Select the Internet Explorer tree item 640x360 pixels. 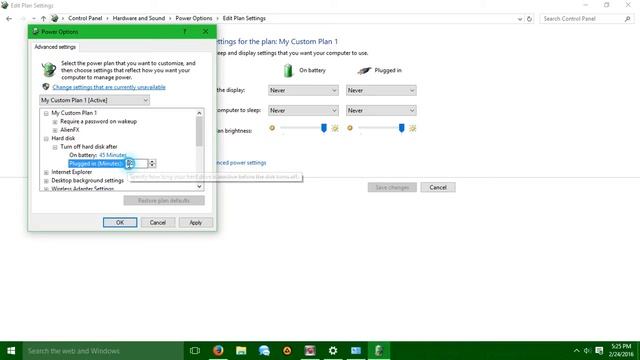72,172
